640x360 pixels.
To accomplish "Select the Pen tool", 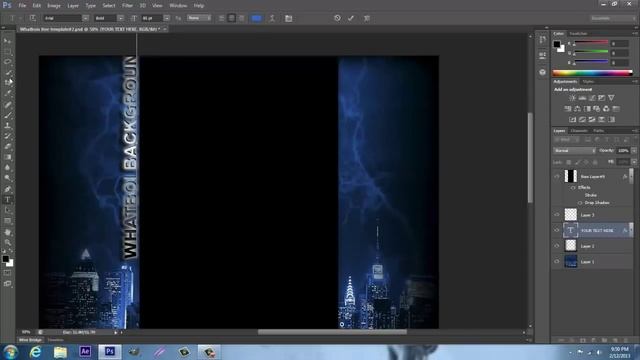I will click(7, 189).
